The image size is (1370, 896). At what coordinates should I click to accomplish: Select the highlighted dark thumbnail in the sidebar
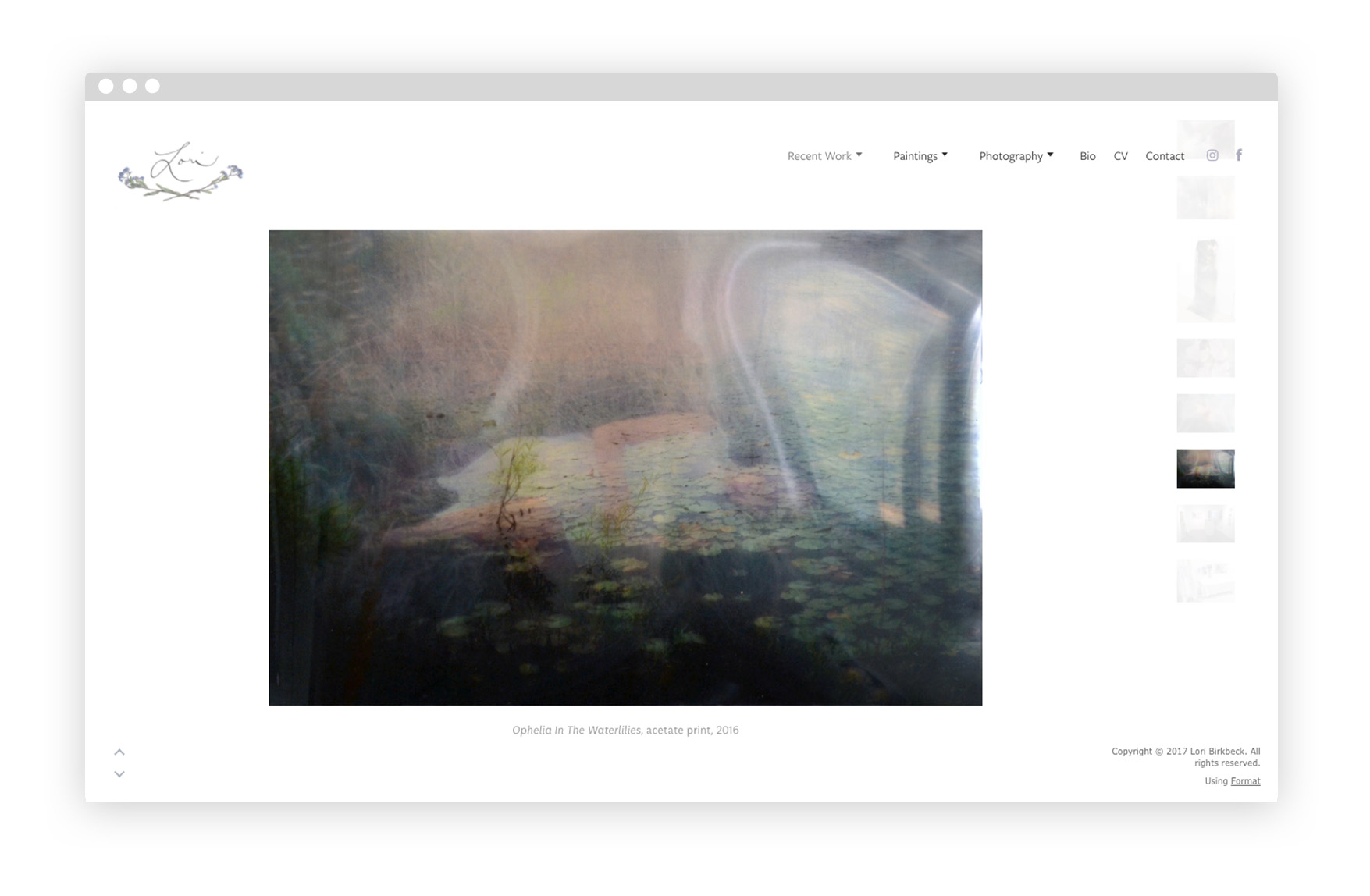[1205, 468]
